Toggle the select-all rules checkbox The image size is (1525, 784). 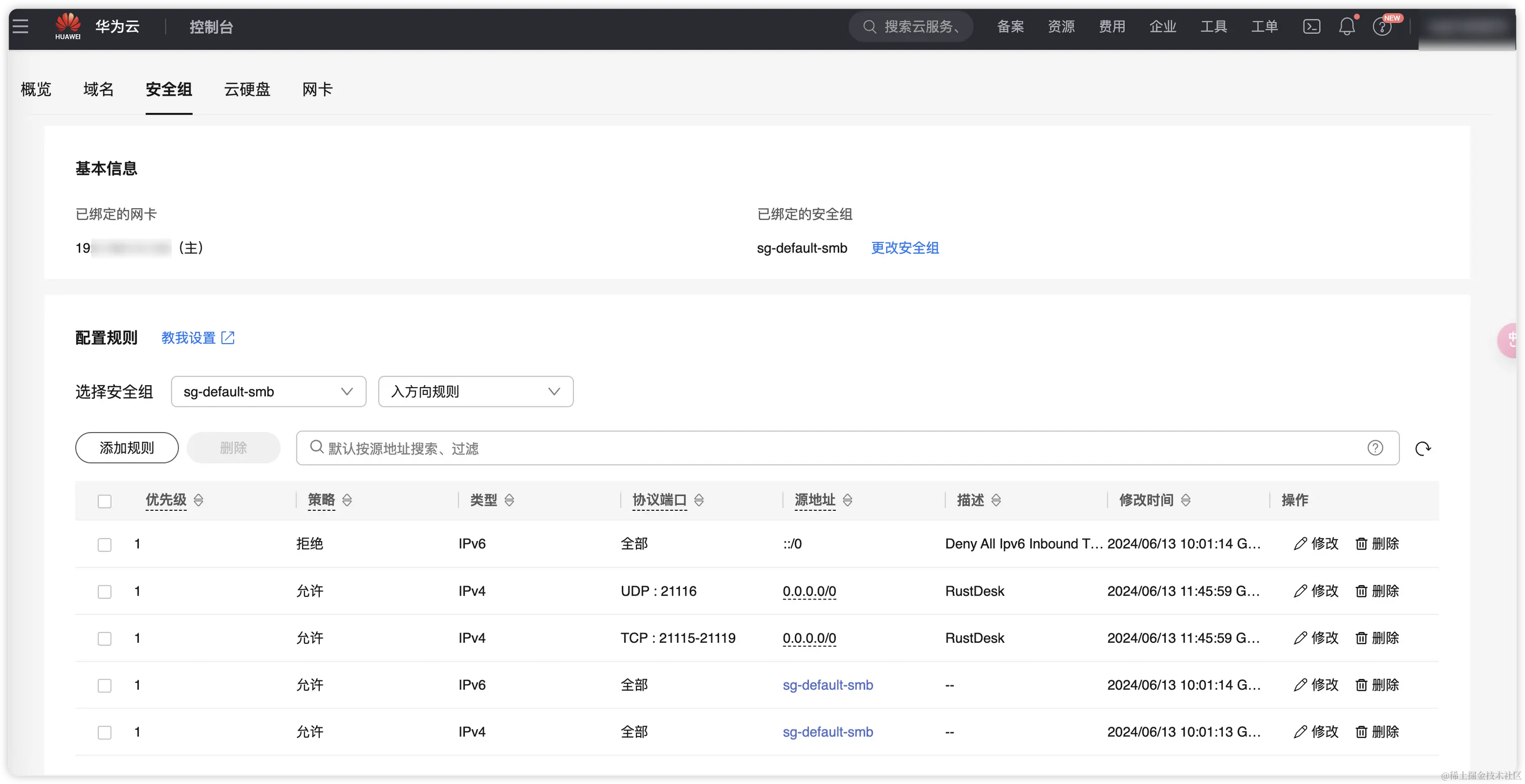pyautogui.click(x=104, y=501)
